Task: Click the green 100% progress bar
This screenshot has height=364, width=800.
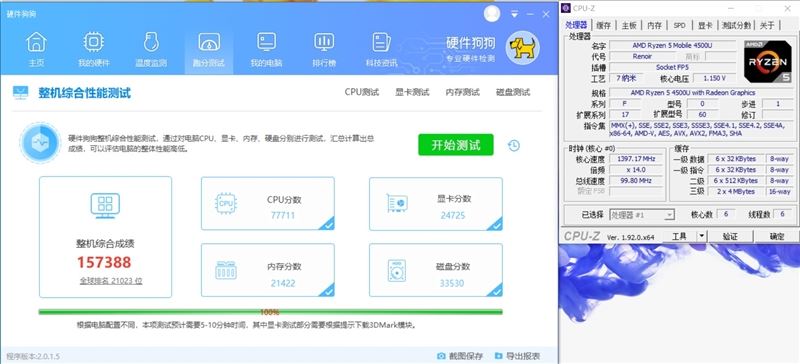Action: (x=270, y=312)
